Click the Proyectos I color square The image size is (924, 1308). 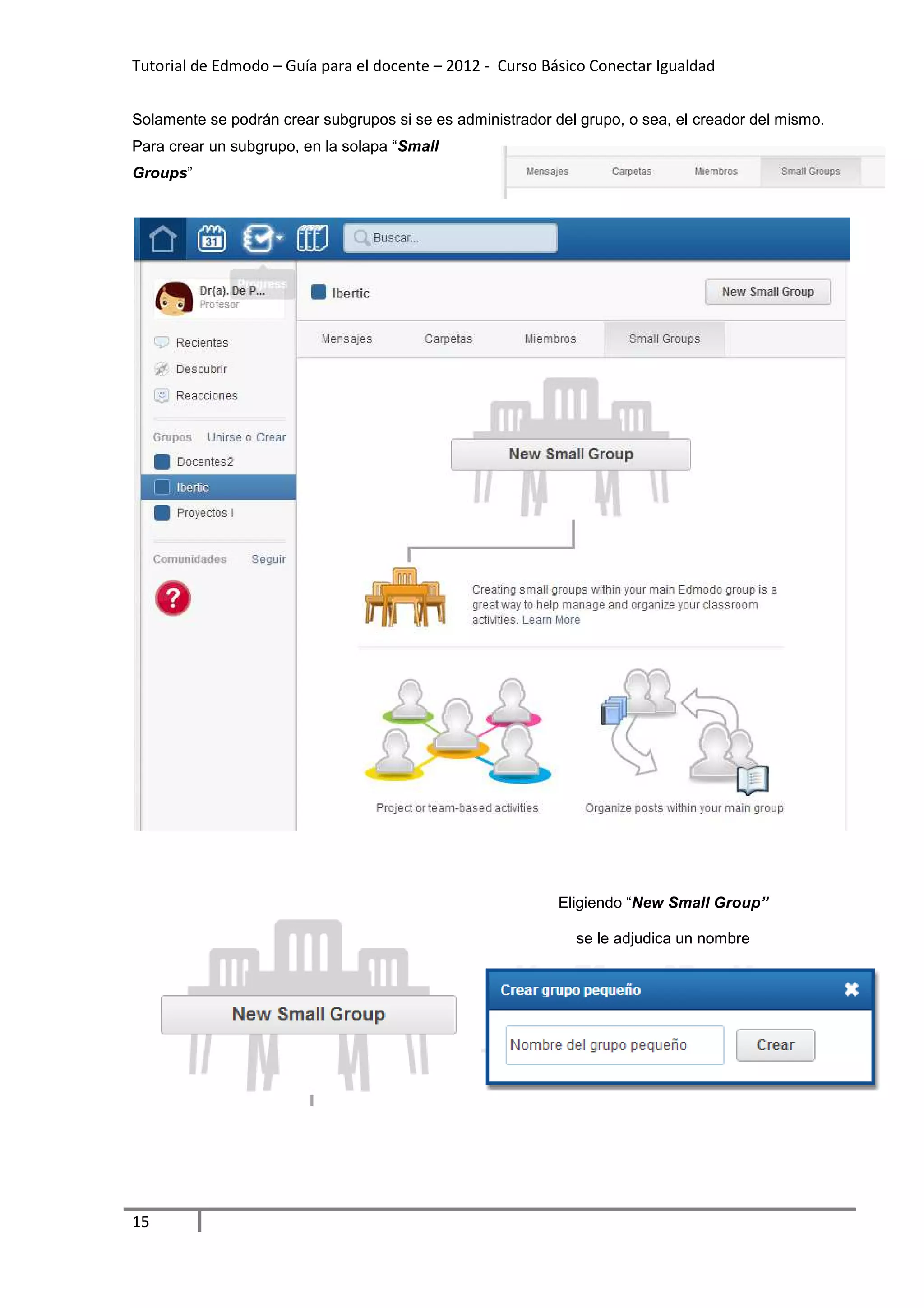[162, 513]
